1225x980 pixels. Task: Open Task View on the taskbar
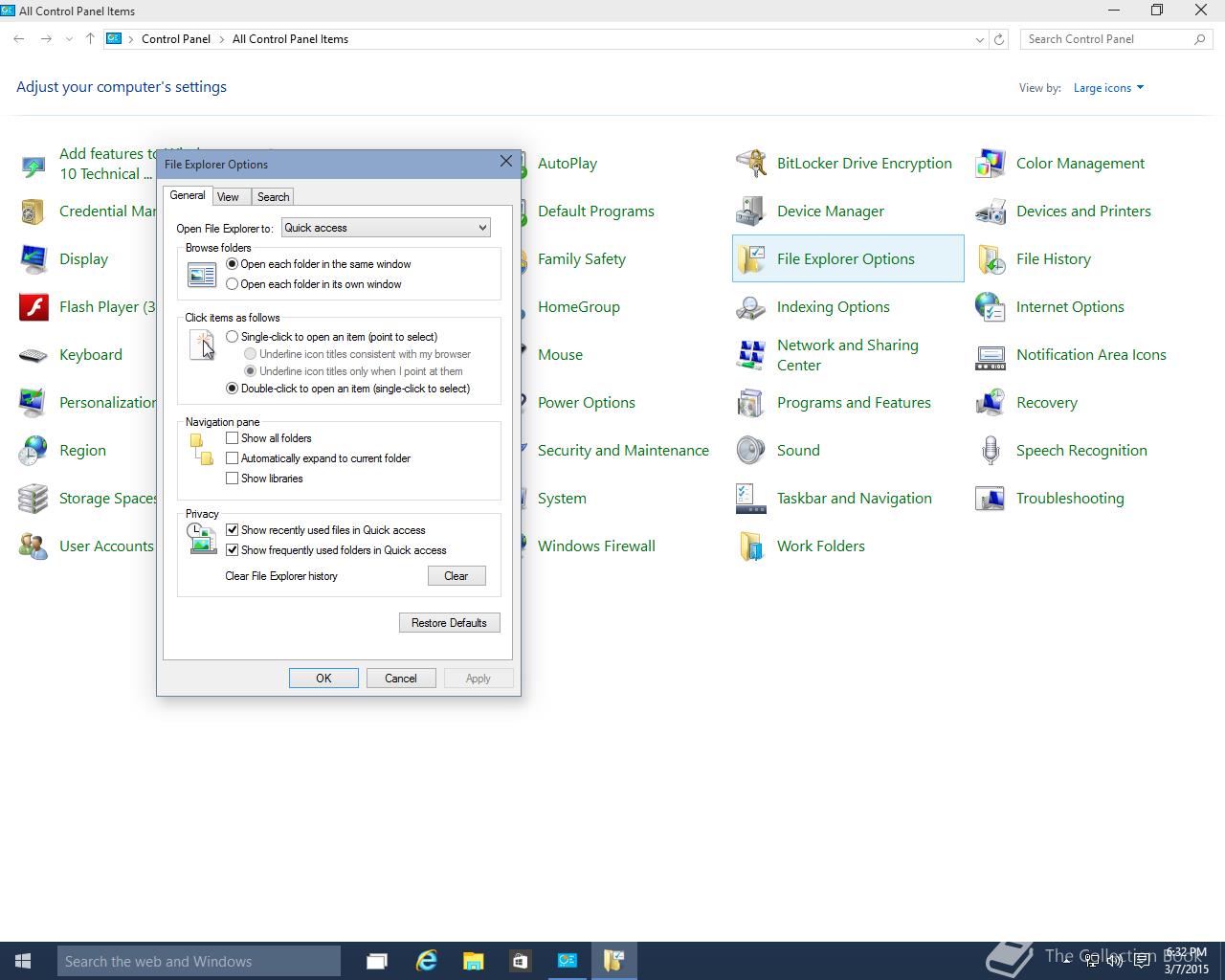tap(377, 961)
